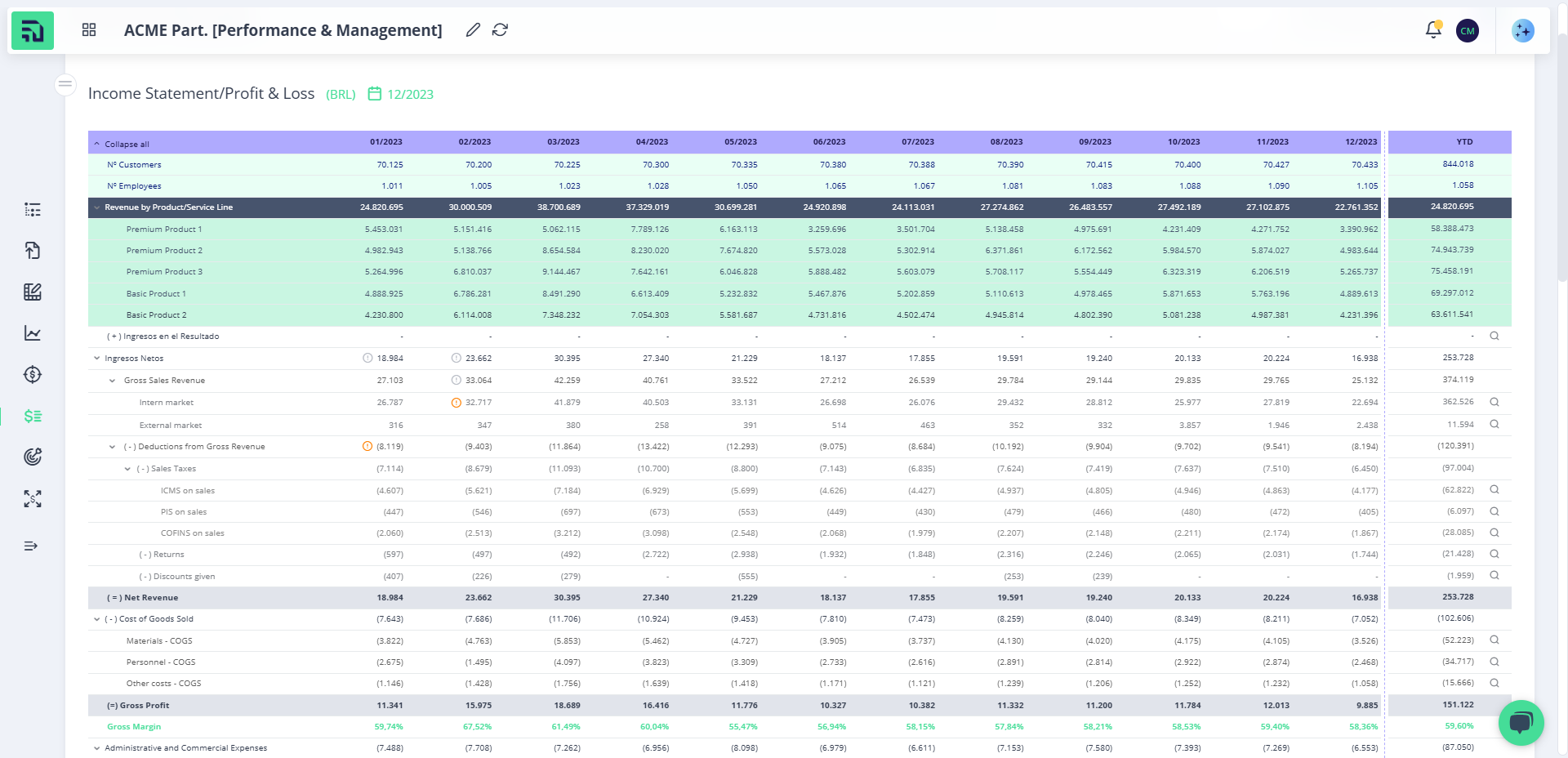Open the scatter scenario icon in sidebar
Image resolution: width=1568 pixels, height=758 pixels.
33,498
